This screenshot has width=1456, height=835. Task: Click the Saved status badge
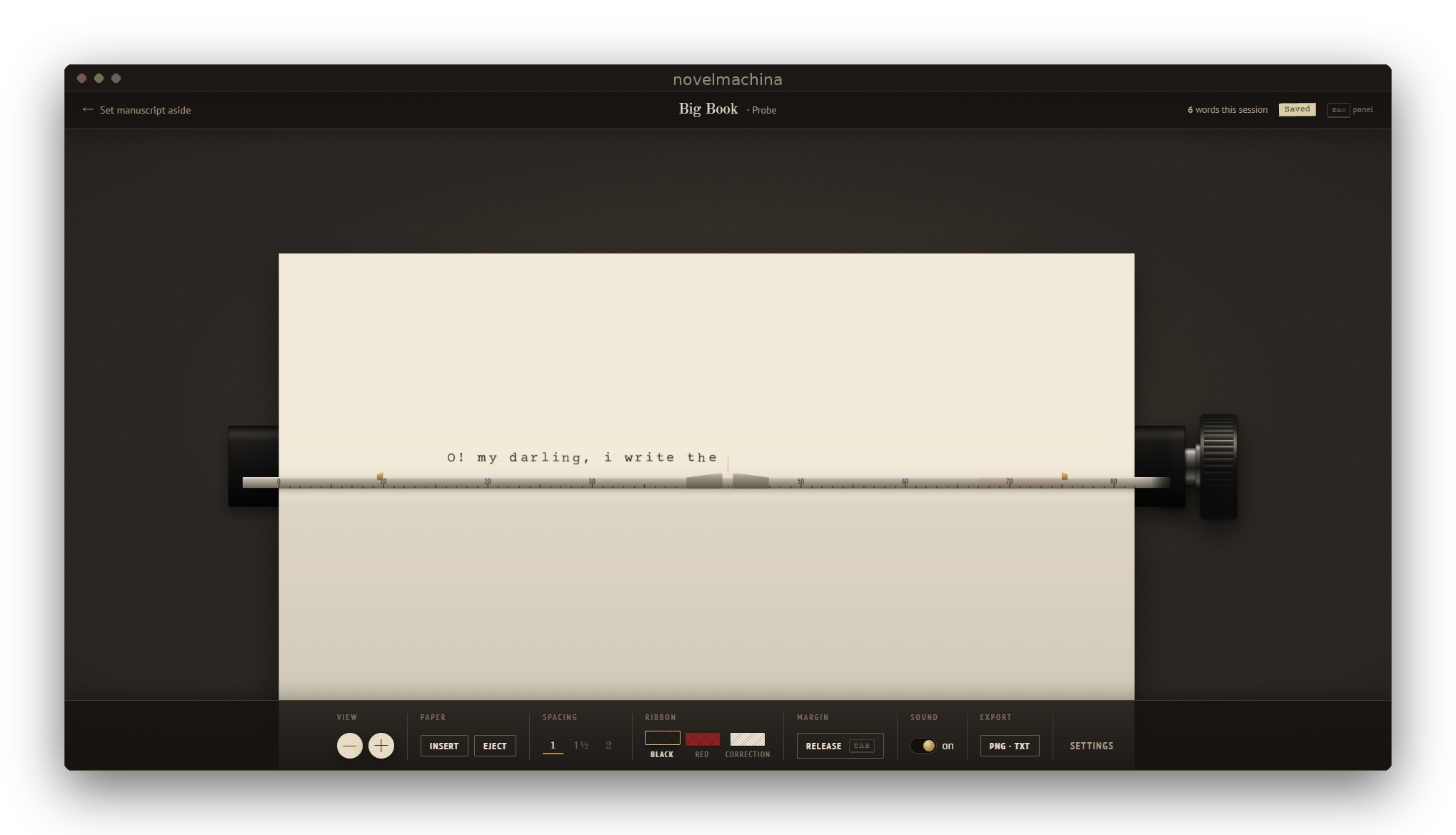pyautogui.click(x=1297, y=109)
